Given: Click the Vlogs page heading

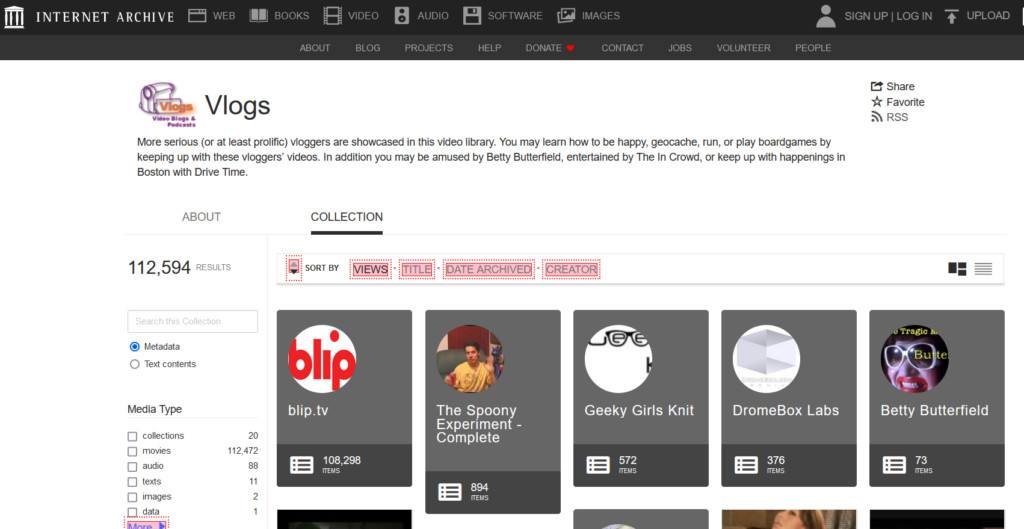Looking at the screenshot, I should 238,105.
